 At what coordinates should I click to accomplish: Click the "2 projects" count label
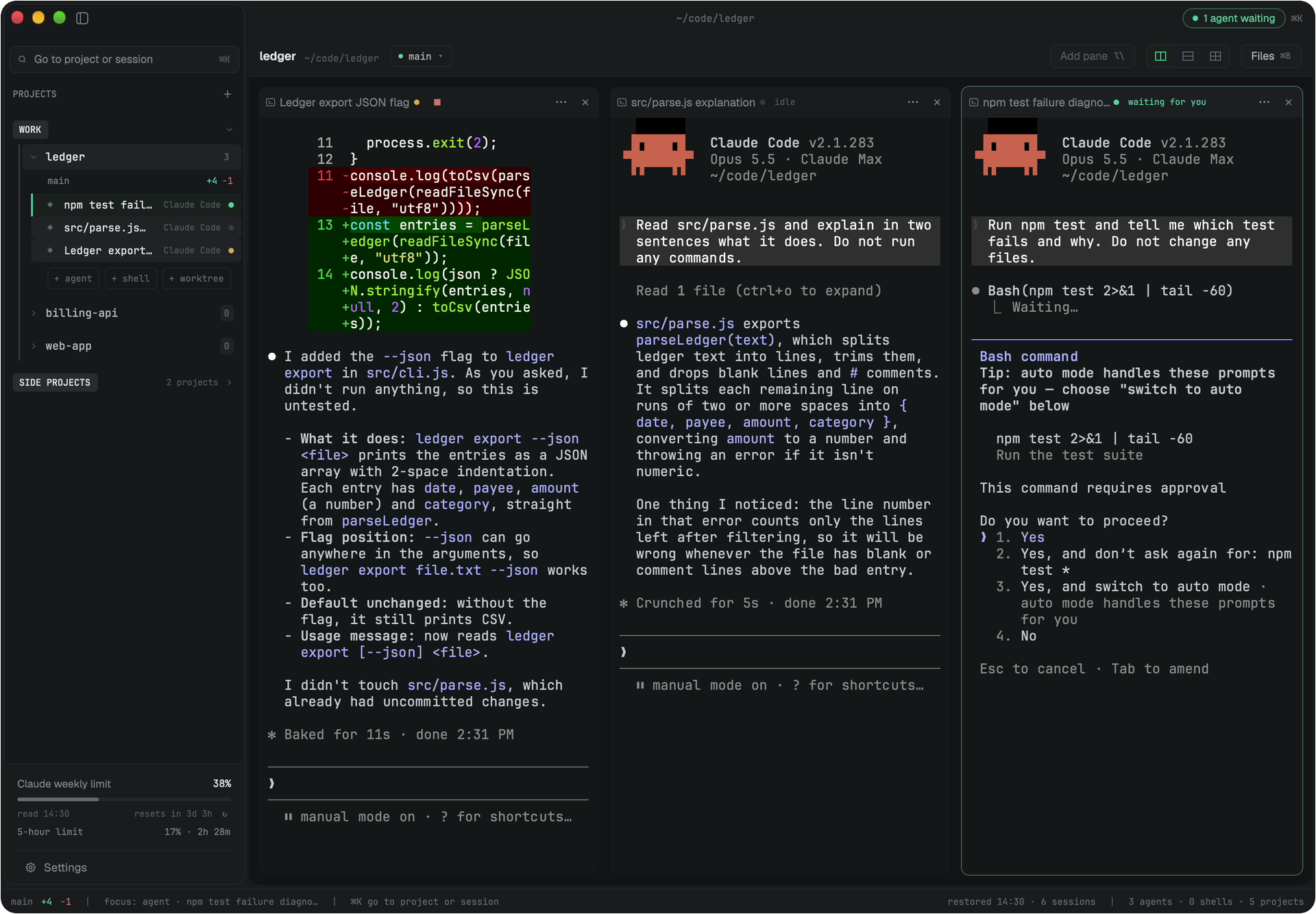[x=192, y=382]
